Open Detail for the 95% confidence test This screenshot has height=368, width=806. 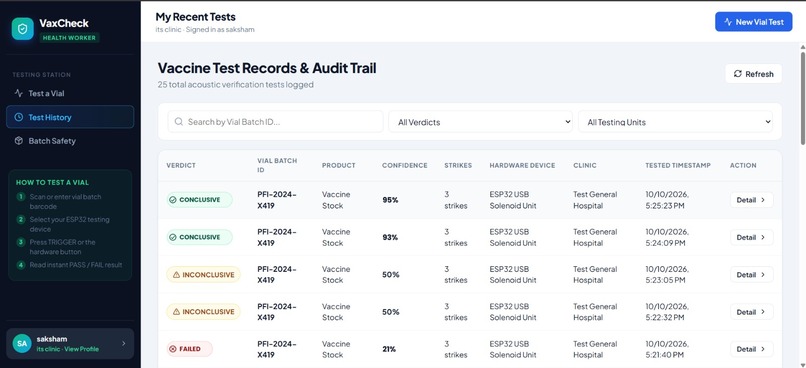(752, 200)
